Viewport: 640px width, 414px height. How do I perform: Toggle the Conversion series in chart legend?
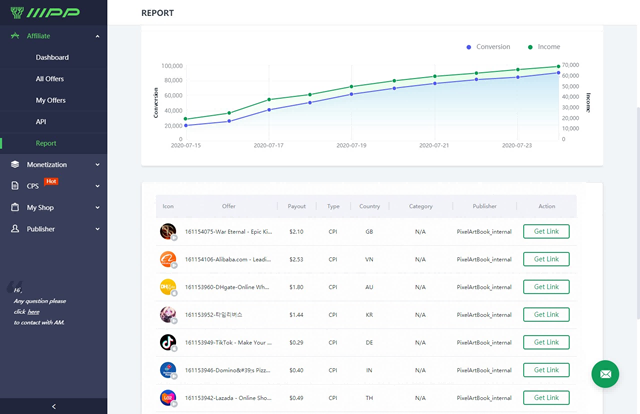point(489,47)
